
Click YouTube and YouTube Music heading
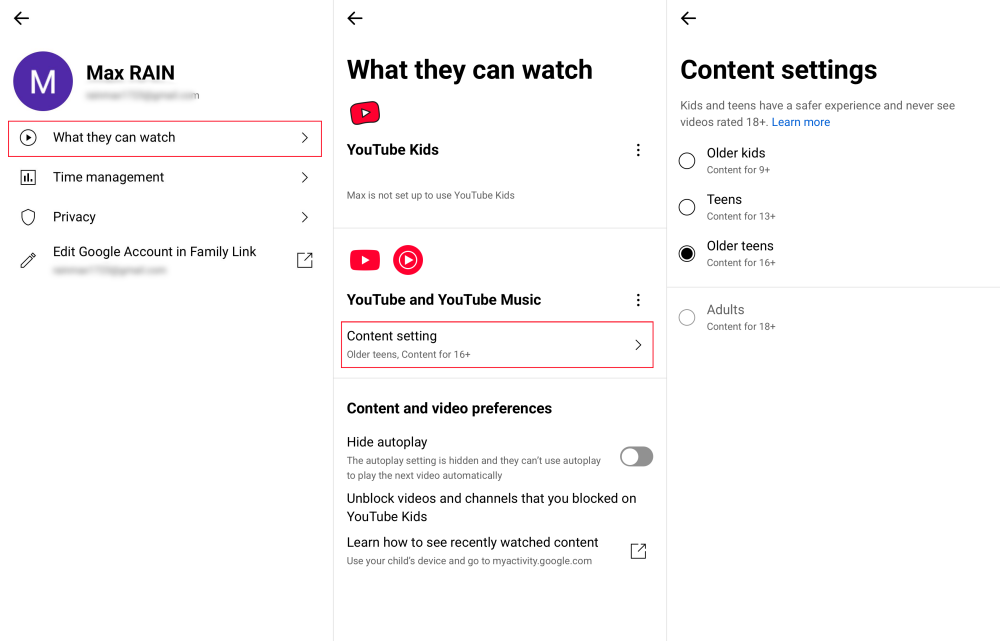point(444,300)
